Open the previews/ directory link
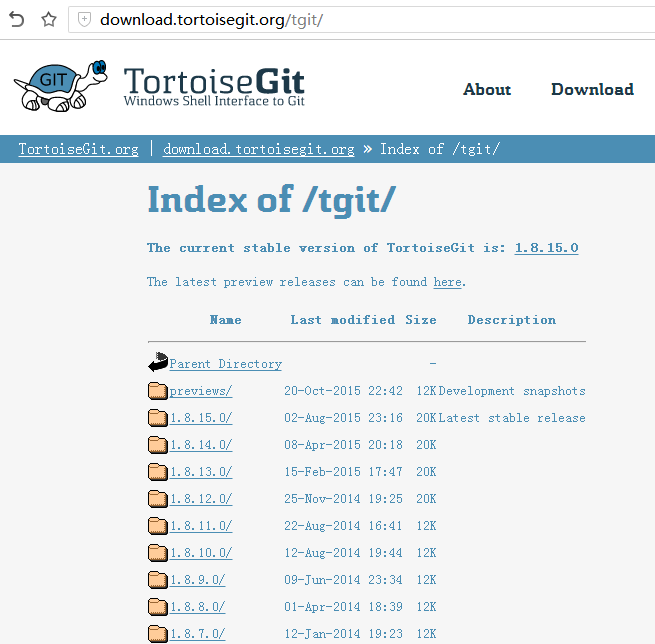This screenshot has width=655, height=644. click(x=201, y=391)
